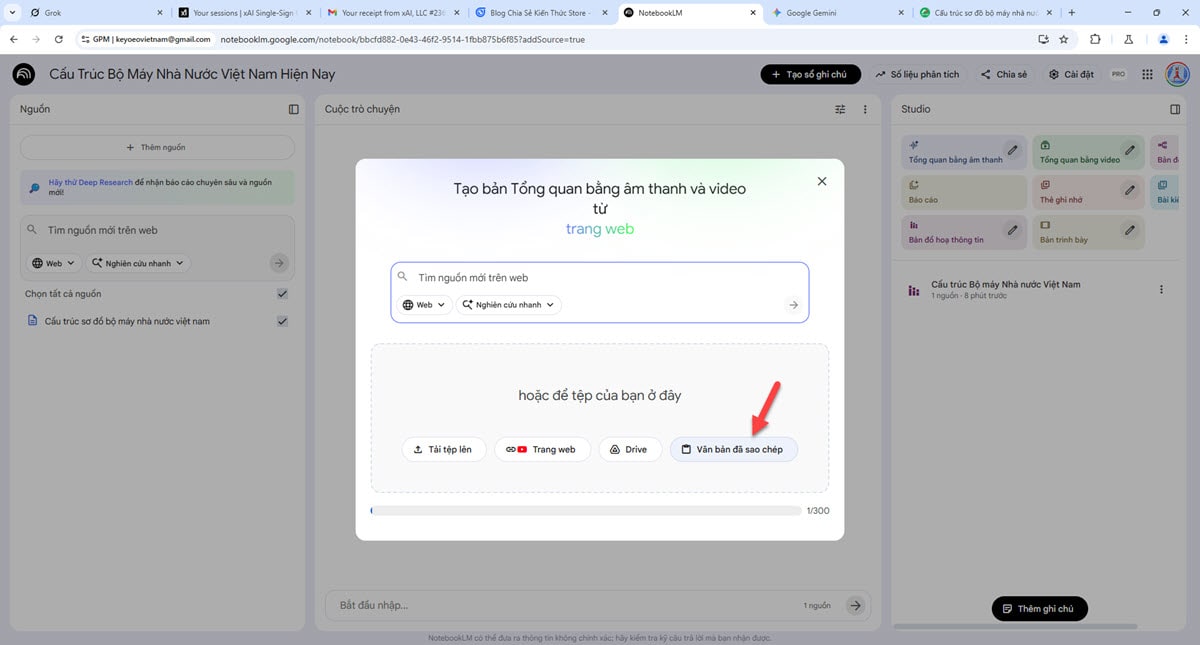Click 'Bản đồ hoạ thông tin' studio card
This screenshot has width=1200, height=645.
coord(954,232)
